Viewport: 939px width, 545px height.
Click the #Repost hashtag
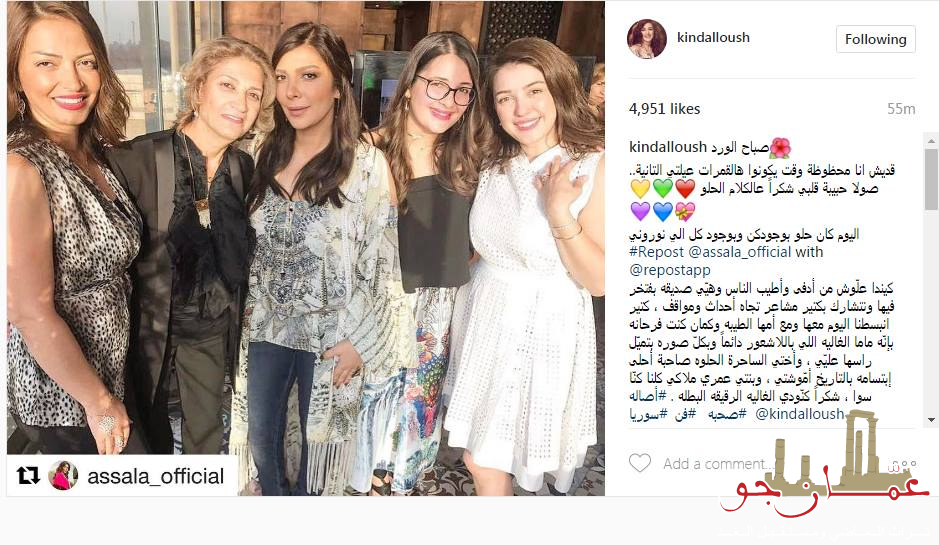coord(656,252)
